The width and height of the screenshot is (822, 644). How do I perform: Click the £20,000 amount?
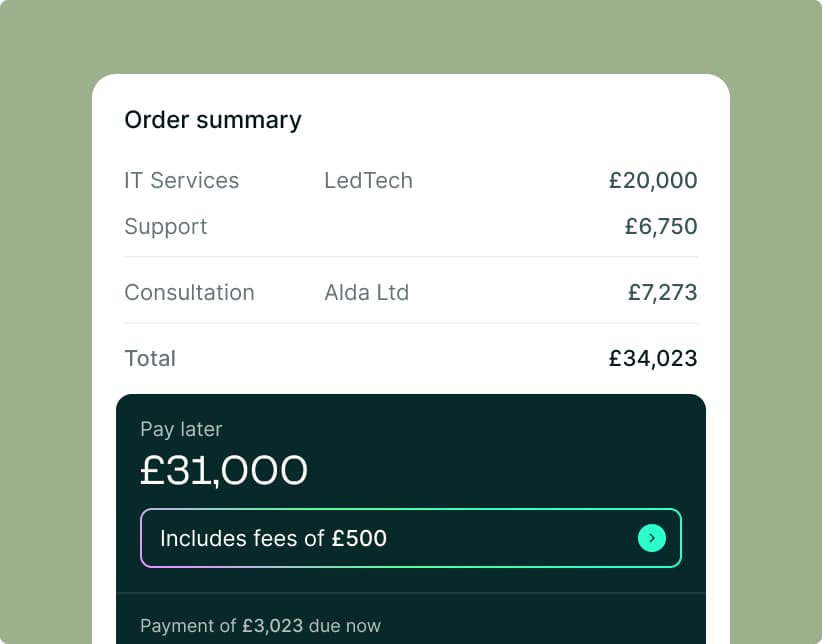tap(653, 180)
